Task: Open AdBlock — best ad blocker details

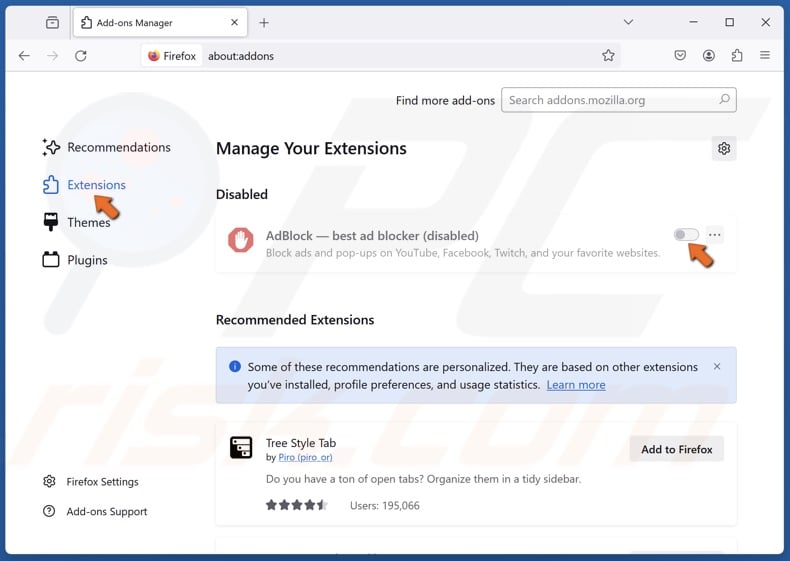Action: click(x=372, y=235)
